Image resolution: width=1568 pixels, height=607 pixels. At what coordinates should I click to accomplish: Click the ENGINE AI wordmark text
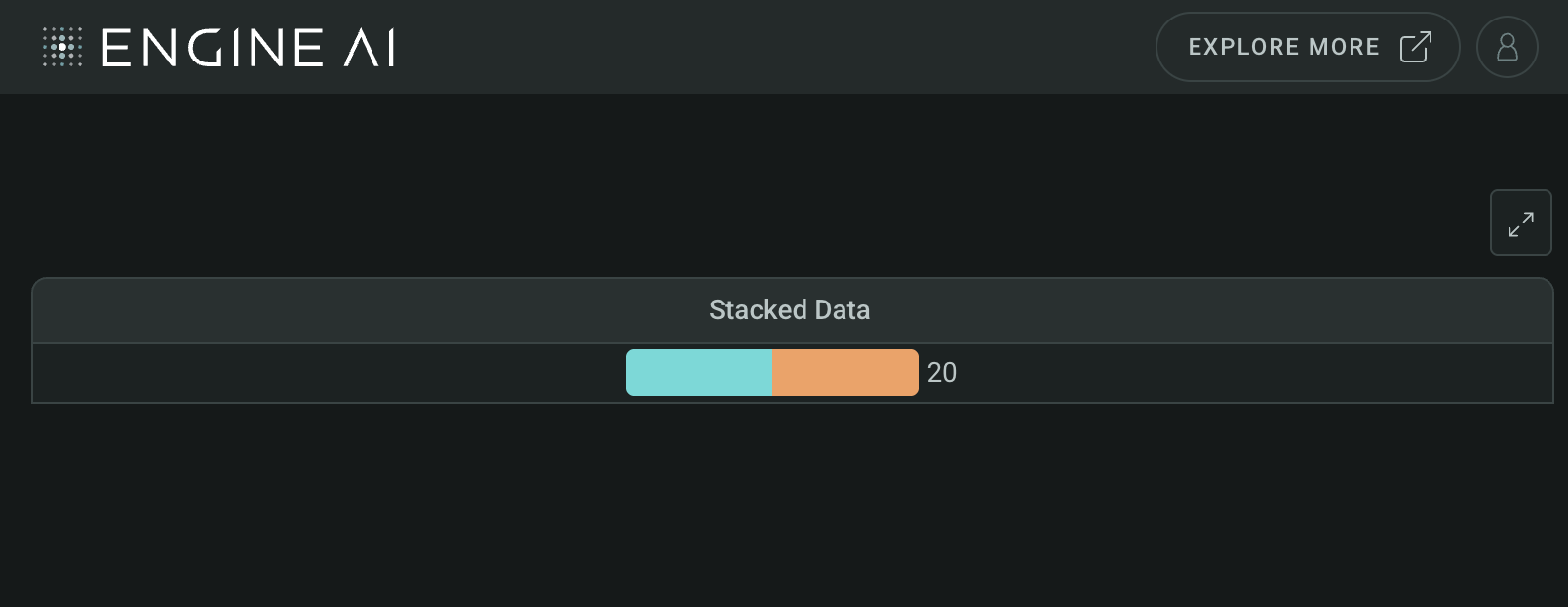[x=249, y=48]
